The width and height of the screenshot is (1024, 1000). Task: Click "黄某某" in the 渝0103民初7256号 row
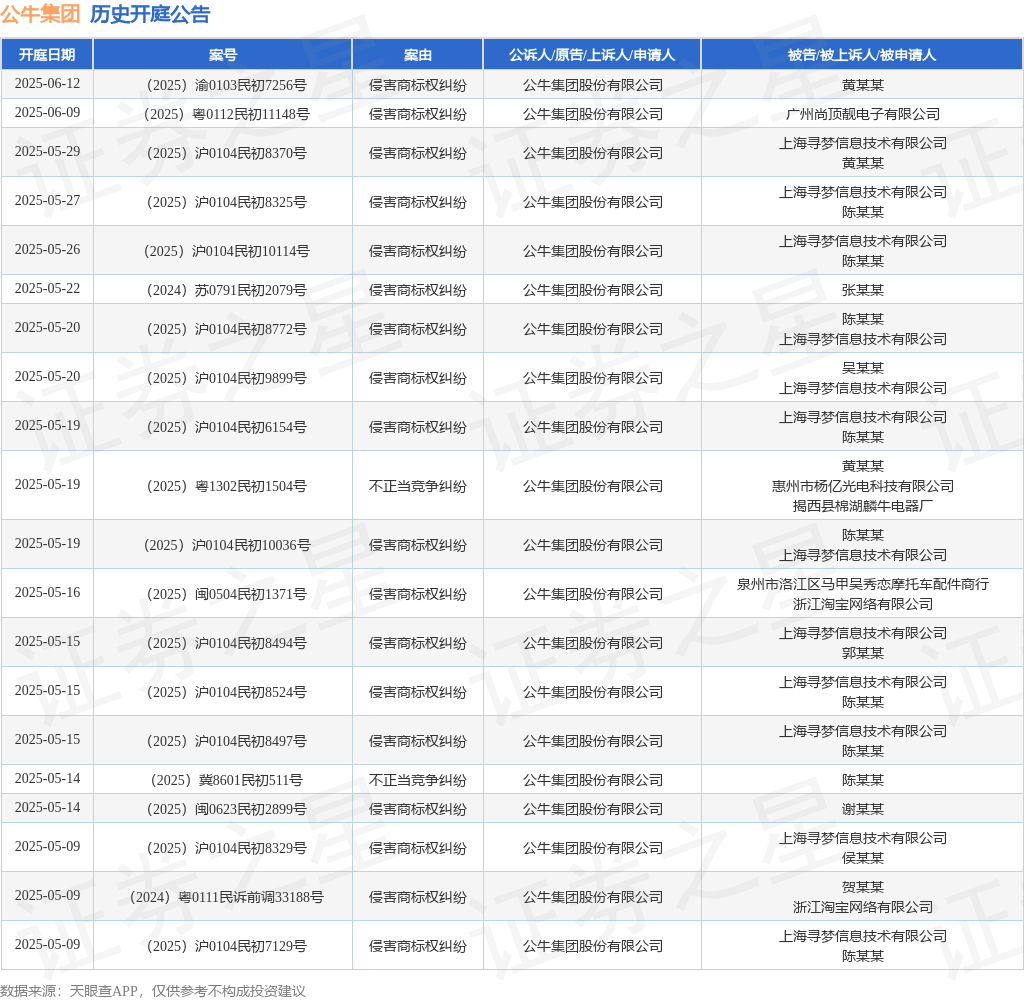863,85
